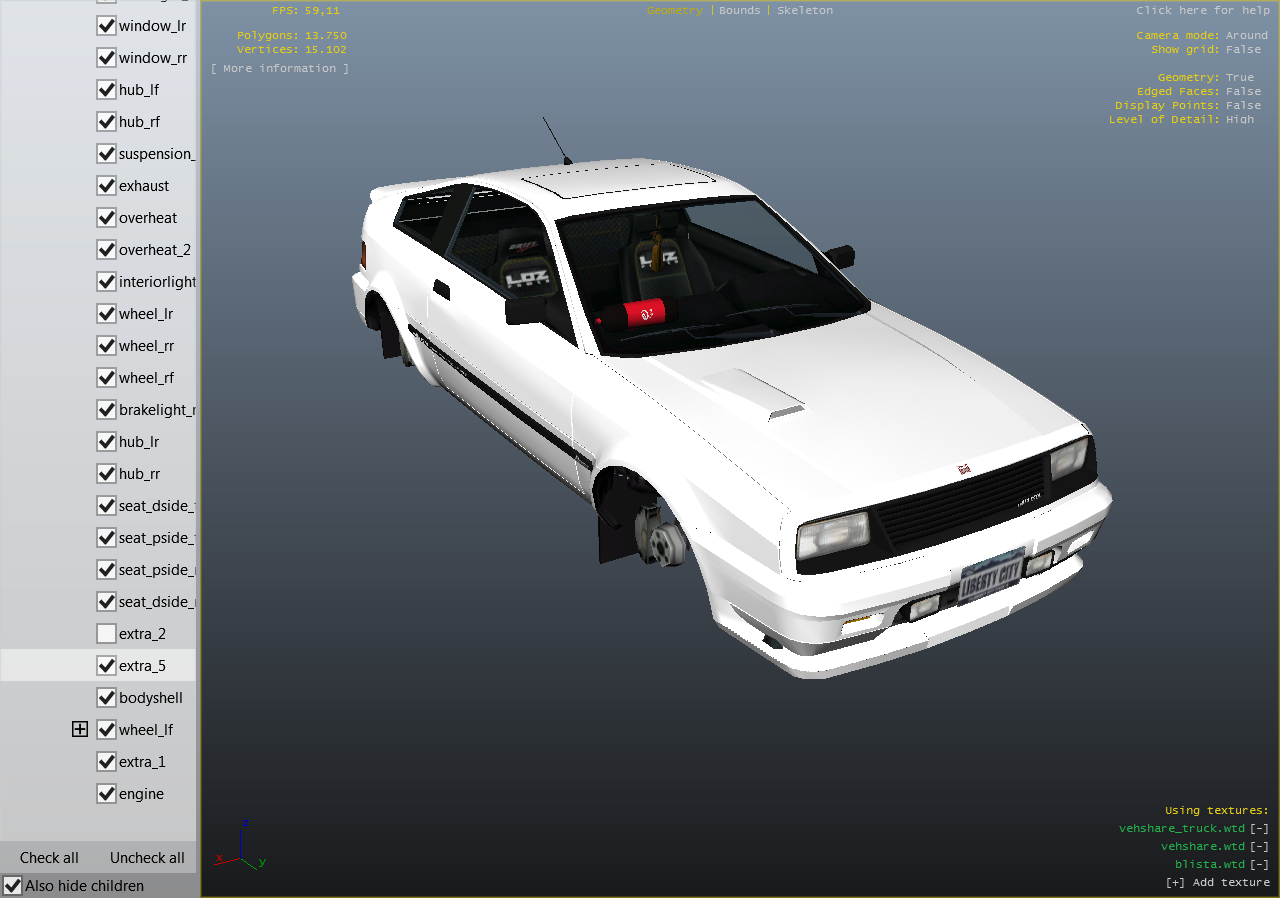Uncheck the wheel_rf checkbox

pyautogui.click(x=107, y=378)
